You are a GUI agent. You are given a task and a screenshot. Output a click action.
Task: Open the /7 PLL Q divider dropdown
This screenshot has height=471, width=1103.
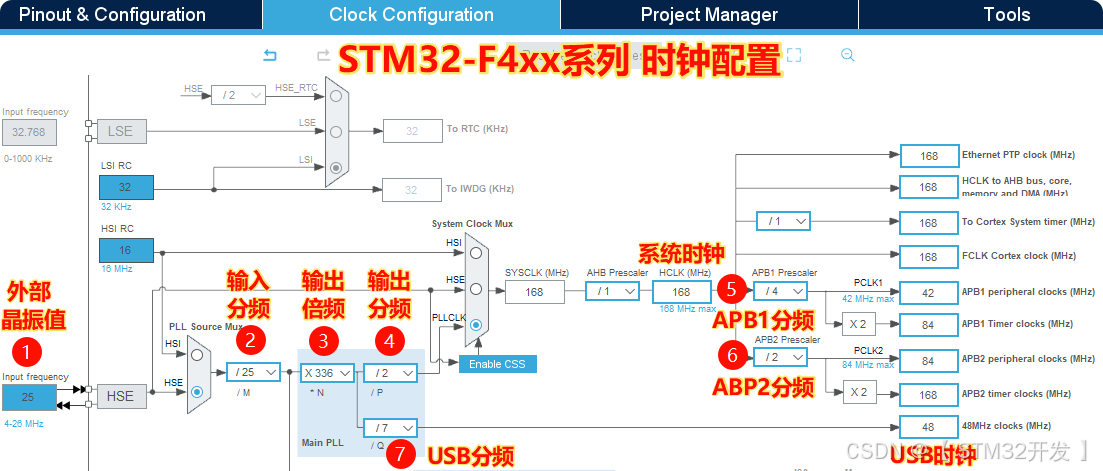pyautogui.click(x=390, y=427)
